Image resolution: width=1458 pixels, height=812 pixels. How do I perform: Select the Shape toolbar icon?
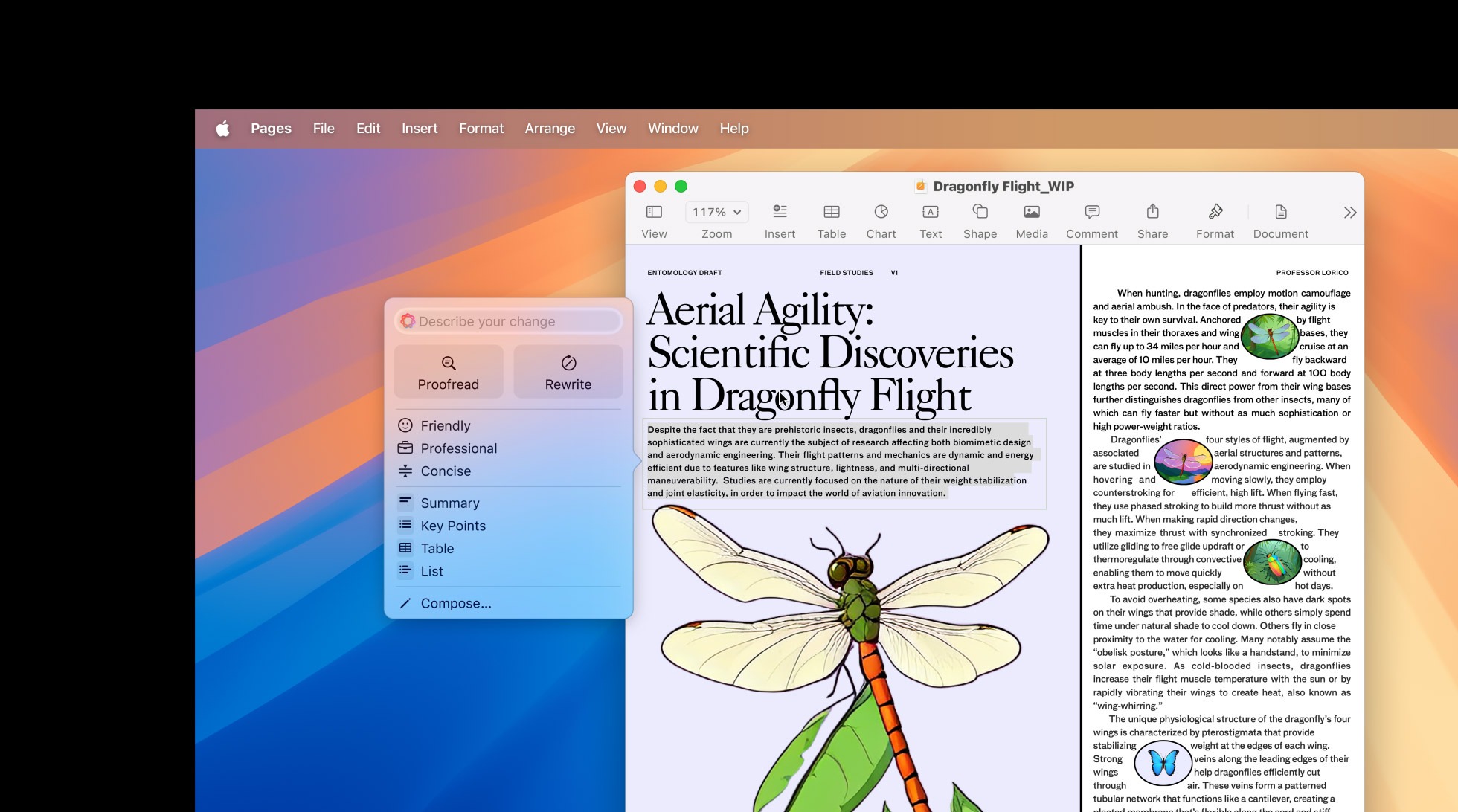pos(980,213)
